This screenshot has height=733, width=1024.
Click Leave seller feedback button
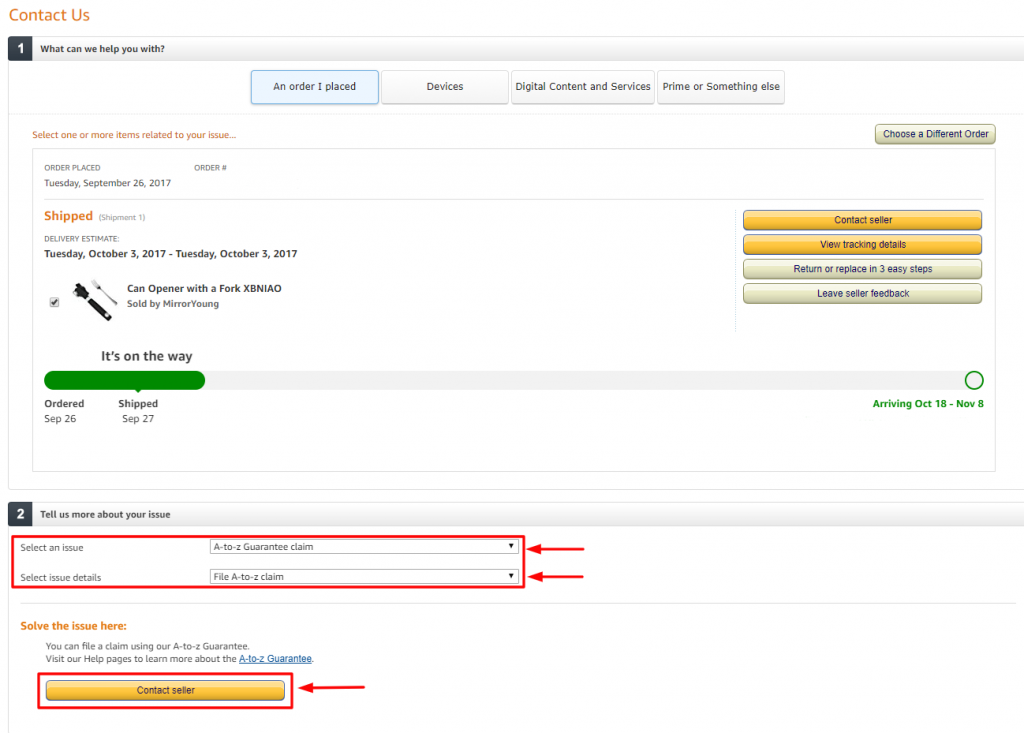click(862, 294)
